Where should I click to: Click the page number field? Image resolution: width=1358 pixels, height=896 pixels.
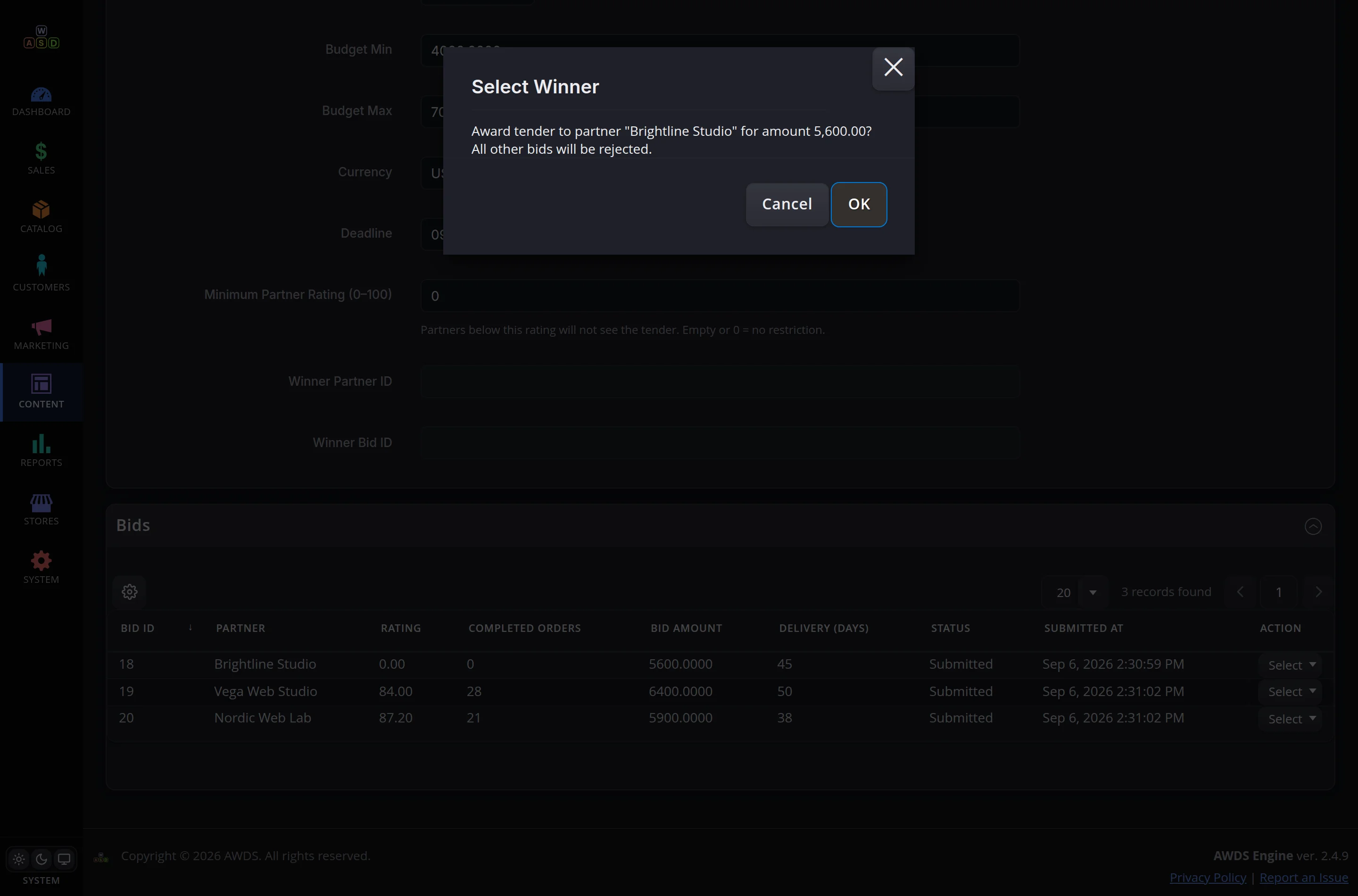1279,592
